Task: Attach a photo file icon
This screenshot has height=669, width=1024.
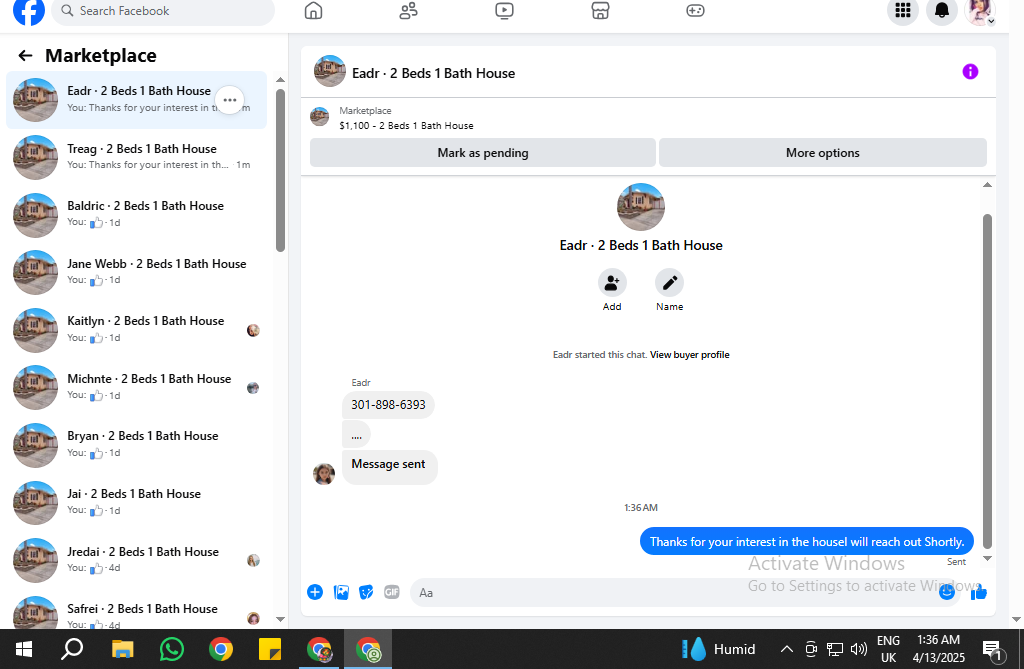Action: tap(341, 593)
